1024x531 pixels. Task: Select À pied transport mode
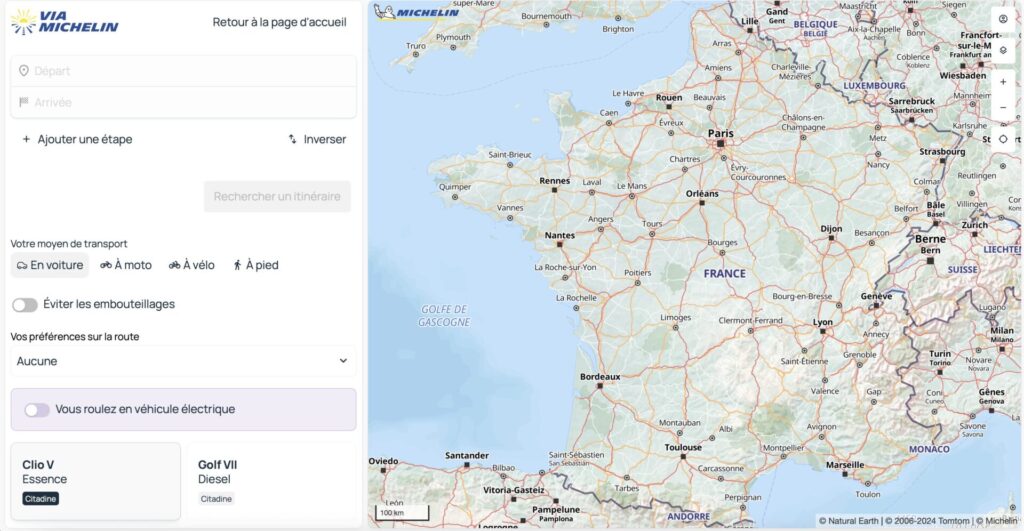tap(255, 265)
